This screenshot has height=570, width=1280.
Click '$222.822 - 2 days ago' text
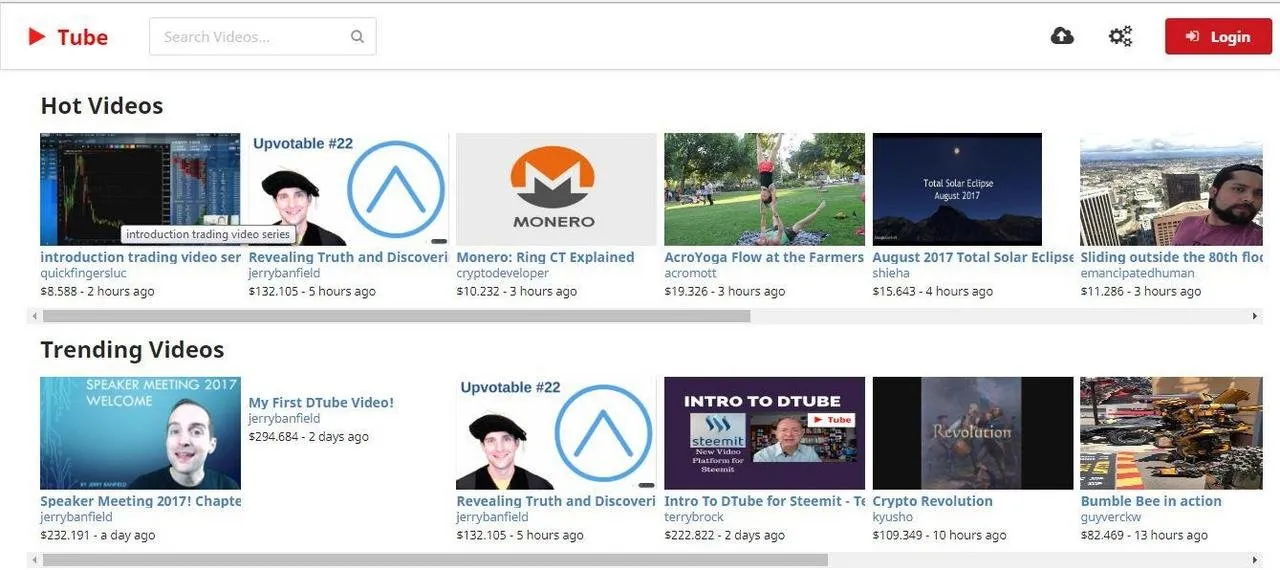724,535
